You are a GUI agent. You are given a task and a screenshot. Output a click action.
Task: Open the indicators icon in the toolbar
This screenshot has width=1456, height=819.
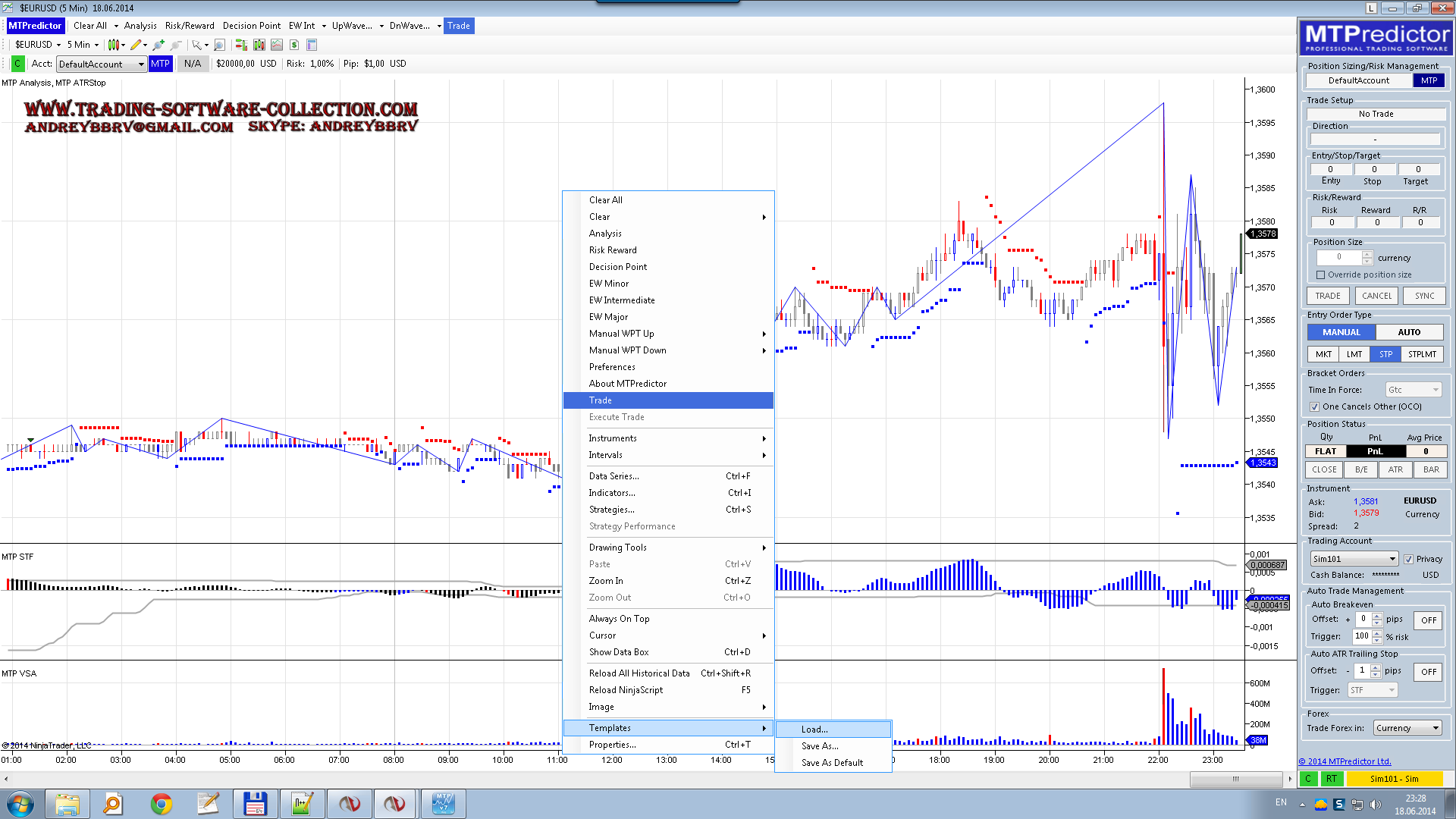coord(277,45)
